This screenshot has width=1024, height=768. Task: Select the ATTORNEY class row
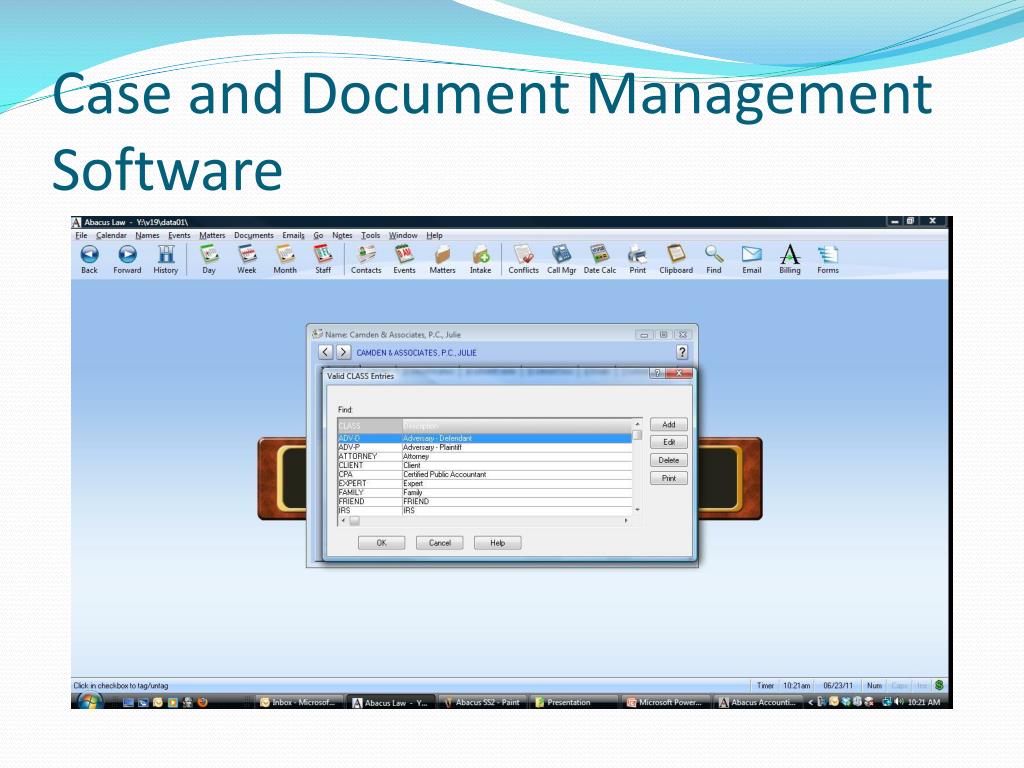pos(485,456)
